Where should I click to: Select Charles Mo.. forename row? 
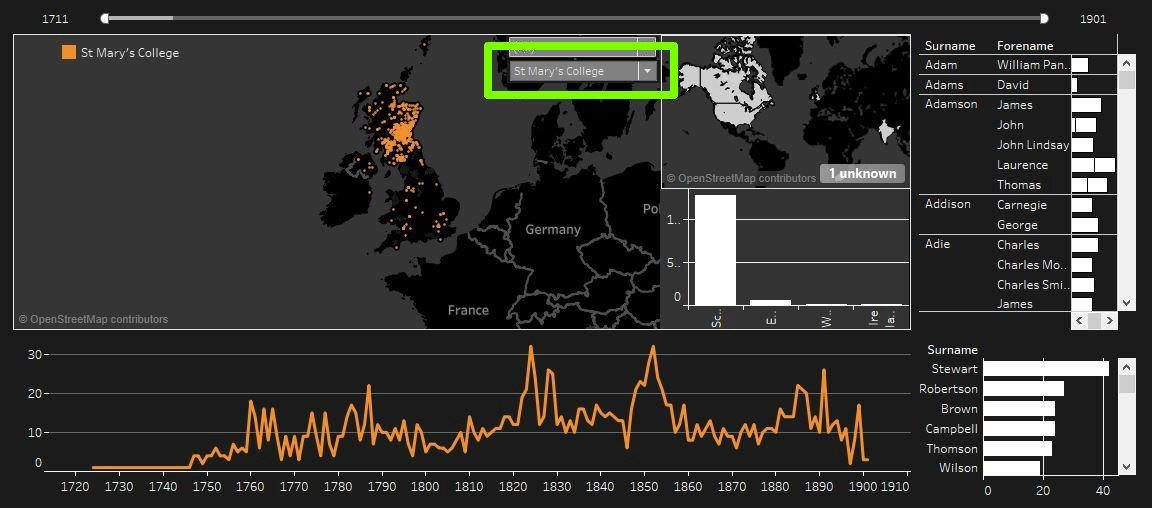pyautogui.click(x=1031, y=265)
